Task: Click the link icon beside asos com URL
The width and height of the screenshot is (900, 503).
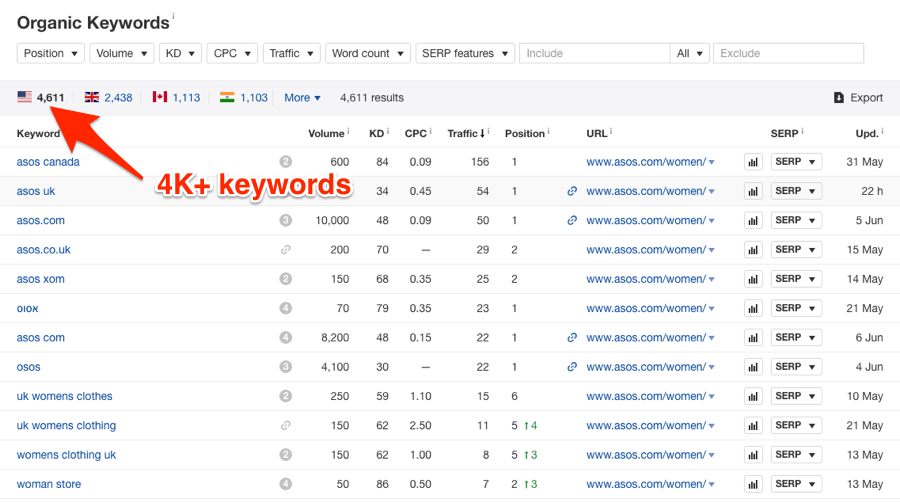Action: [572, 338]
